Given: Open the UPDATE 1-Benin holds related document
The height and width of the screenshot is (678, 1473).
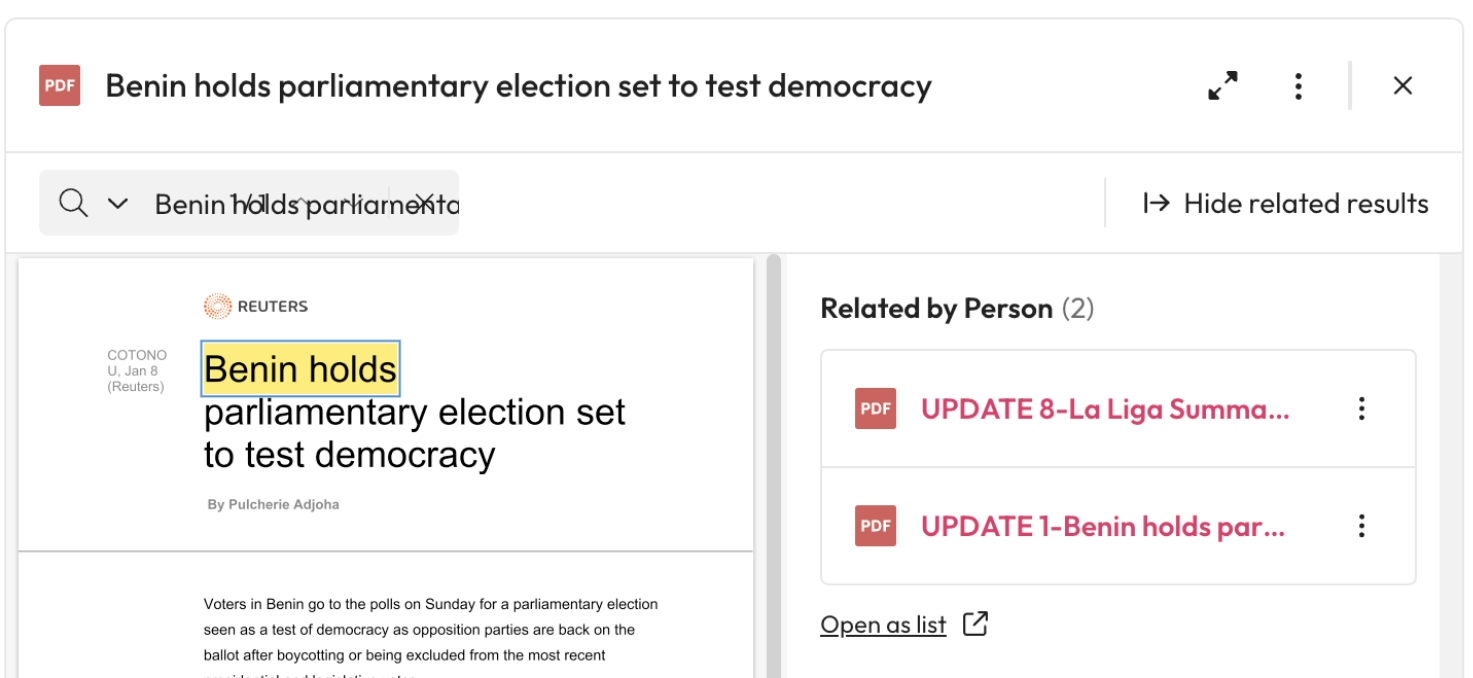Looking at the screenshot, I should pos(1102,526).
